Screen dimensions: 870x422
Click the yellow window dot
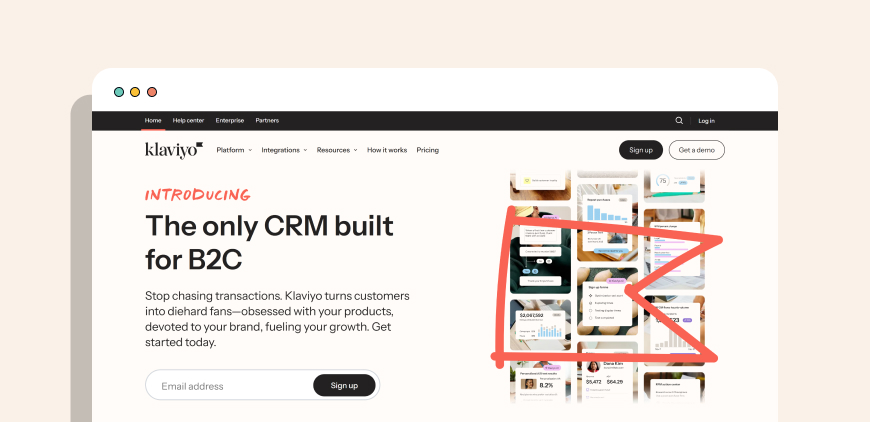point(135,92)
